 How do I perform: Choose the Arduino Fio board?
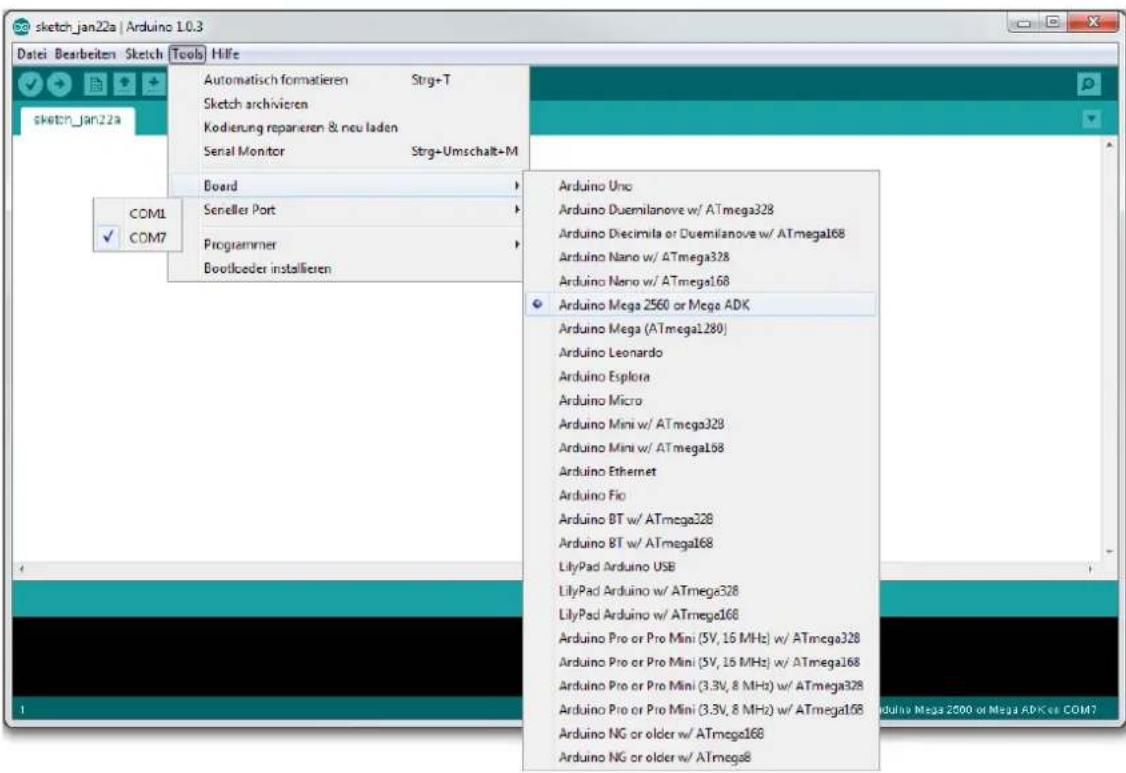[x=701, y=495]
